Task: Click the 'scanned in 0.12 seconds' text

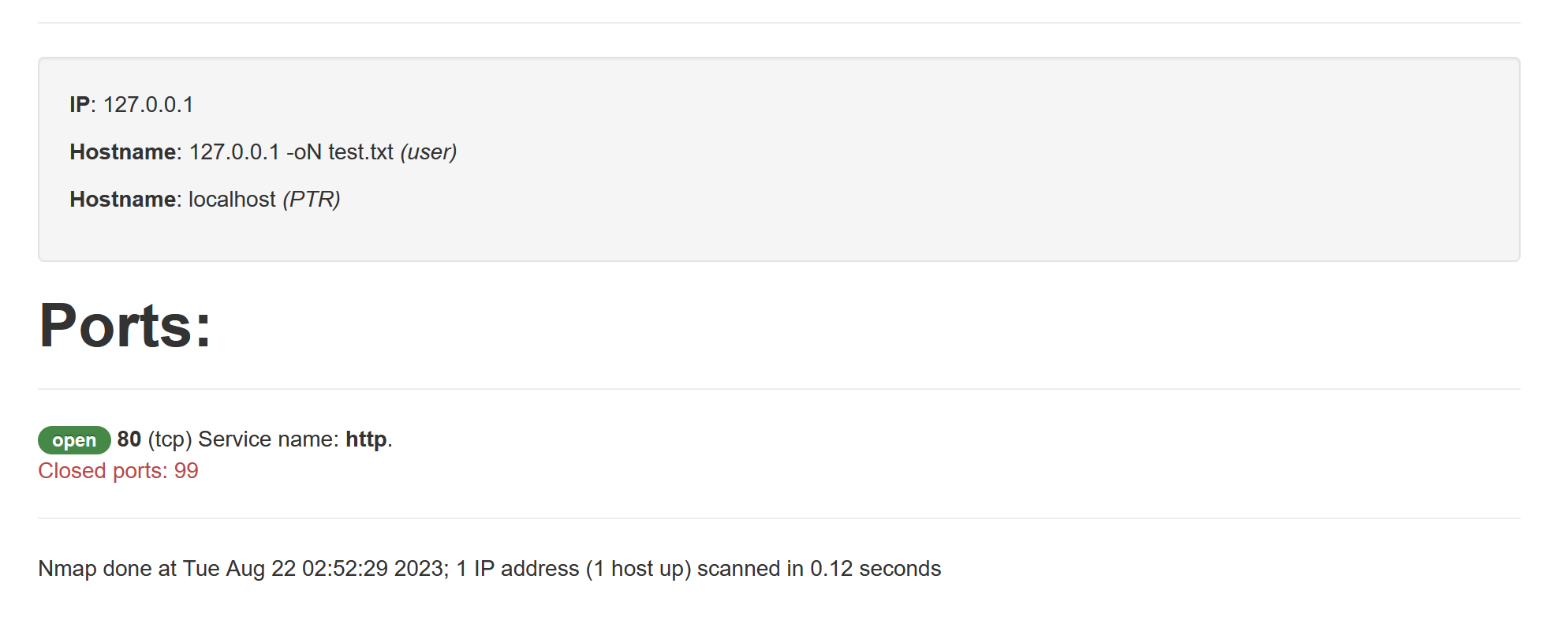Action: pyautogui.click(x=819, y=569)
